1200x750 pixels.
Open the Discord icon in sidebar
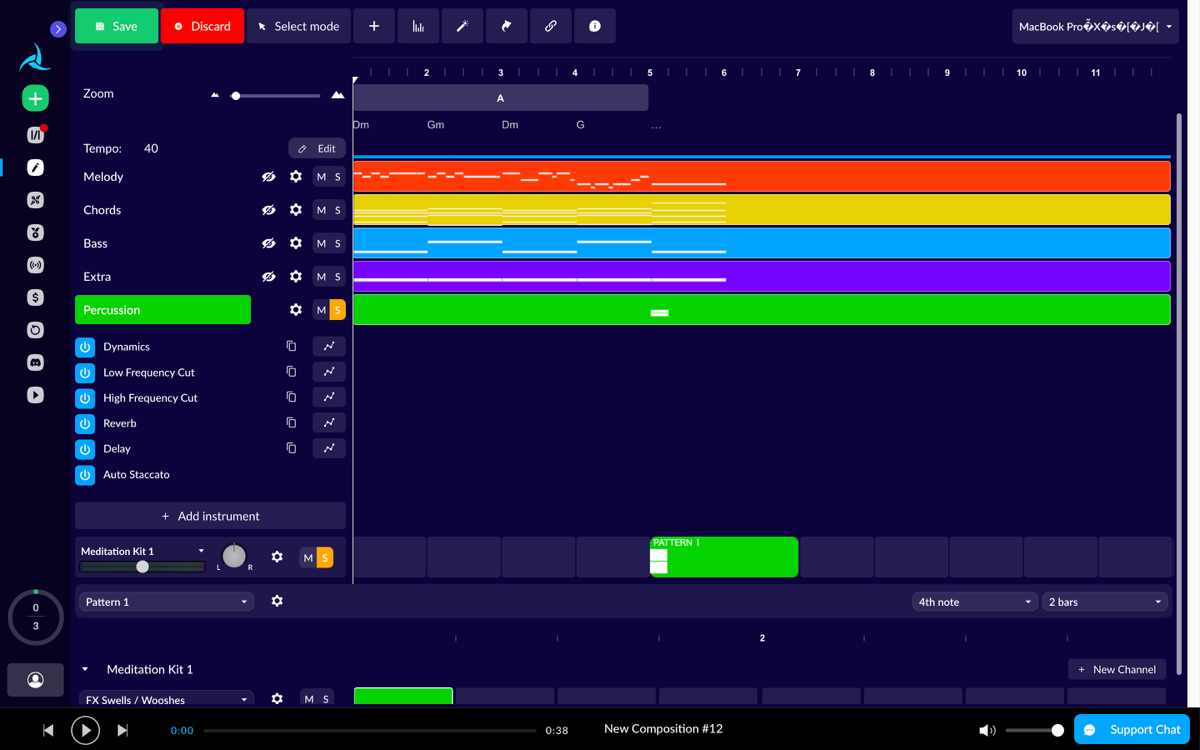(35, 362)
